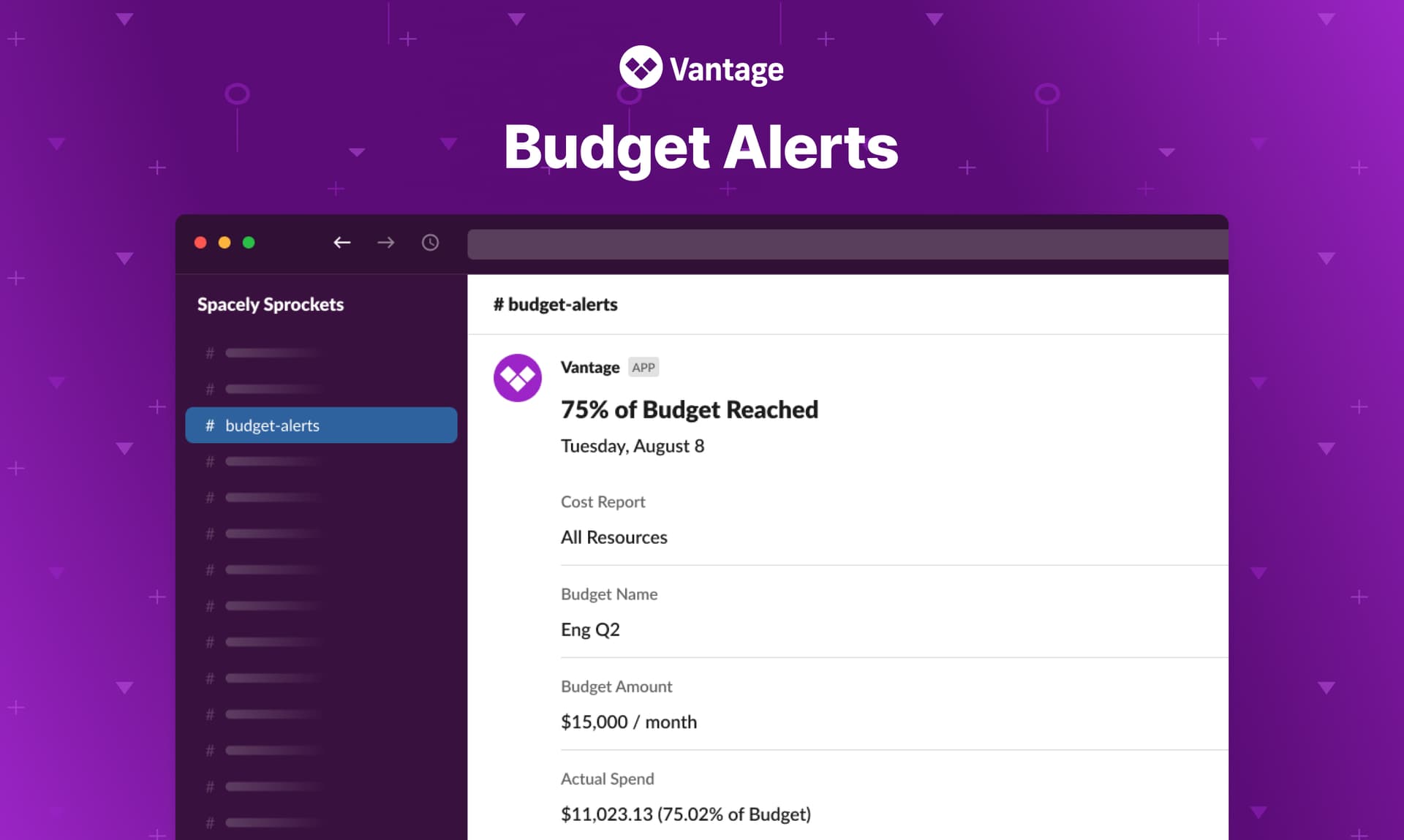Click the hash icon beside budget-alerts channel
Image resolution: width=1404 pixels, height=840 pixels.
210,425
